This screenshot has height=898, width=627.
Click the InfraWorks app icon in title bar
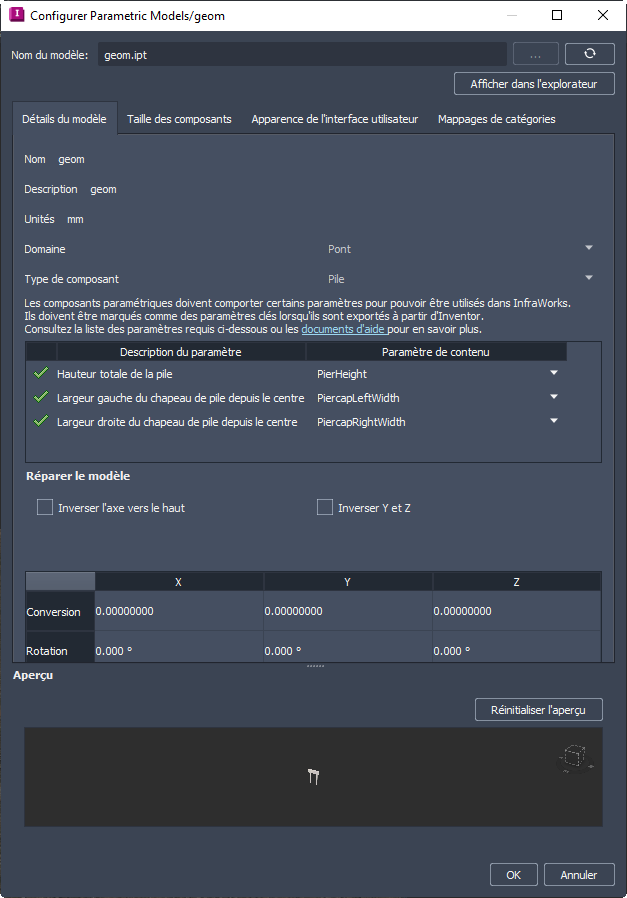(x=16, y=15)
